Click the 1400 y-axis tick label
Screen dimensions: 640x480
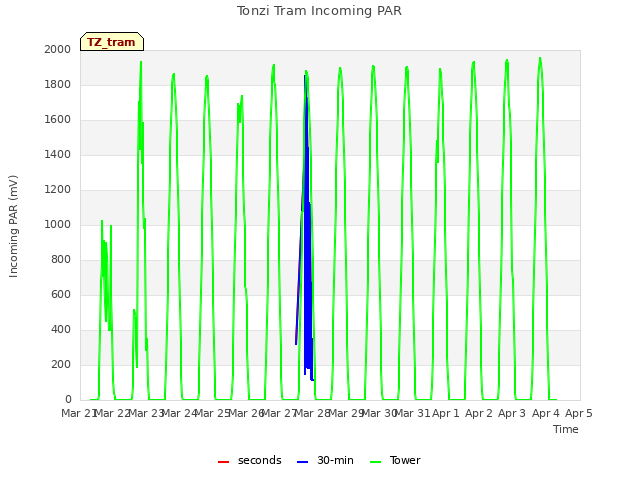58,154
